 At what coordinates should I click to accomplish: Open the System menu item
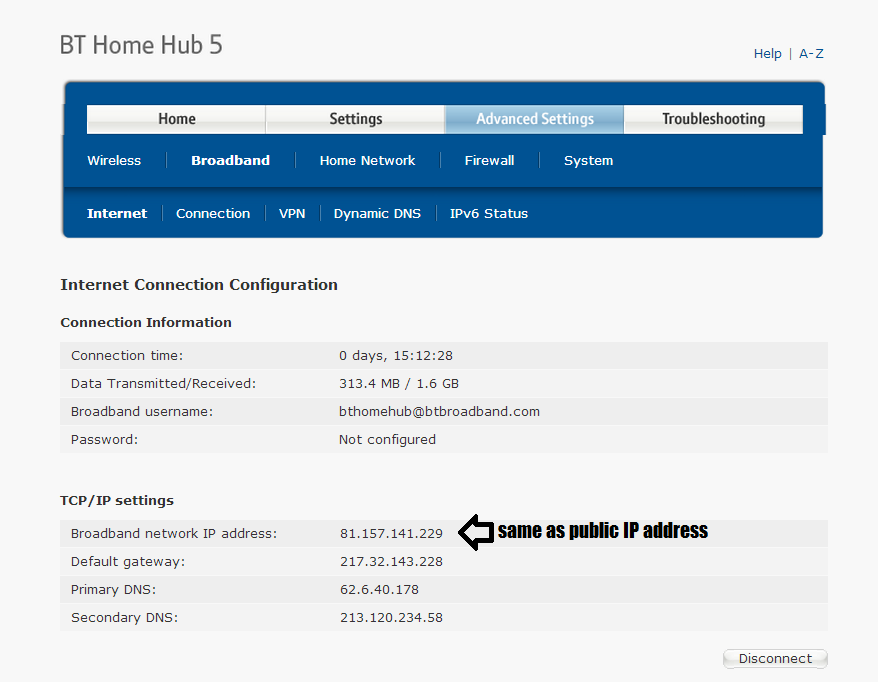tap(588, 160)
